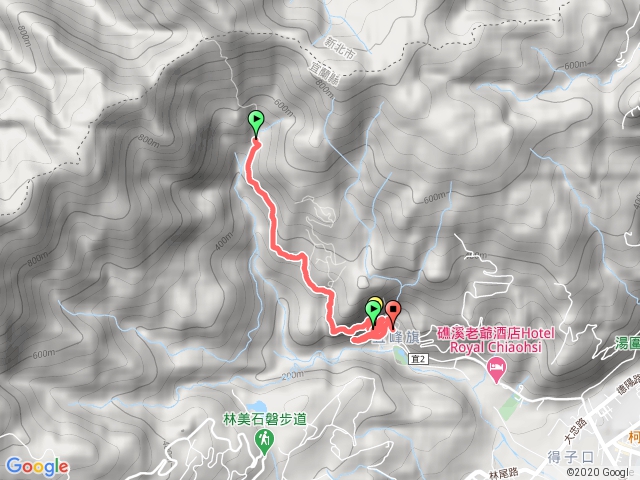
Task: Click the 200m contour label
Action: [x=292, y=375]
